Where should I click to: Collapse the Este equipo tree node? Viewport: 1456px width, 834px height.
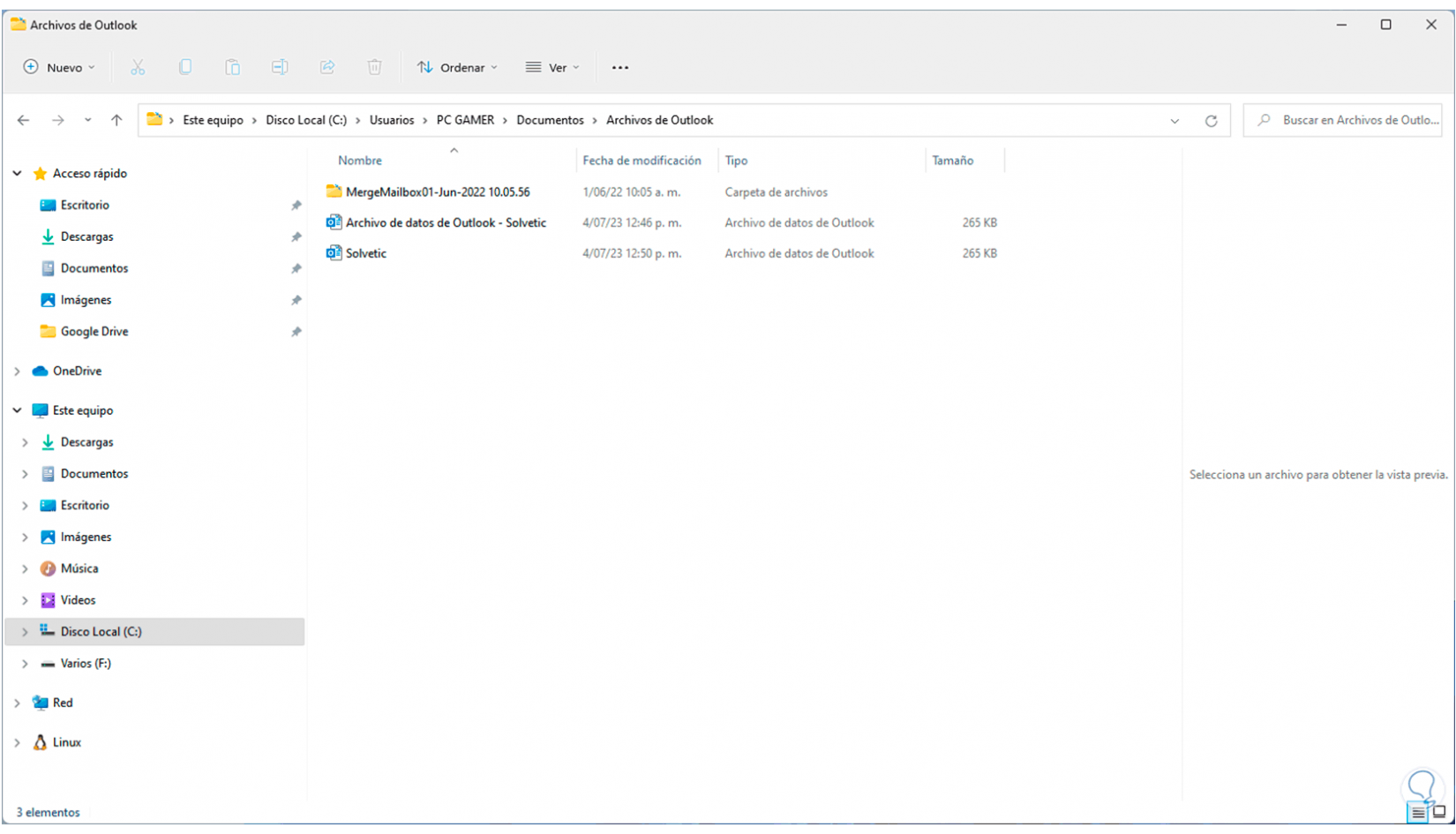tap(18, 410)
